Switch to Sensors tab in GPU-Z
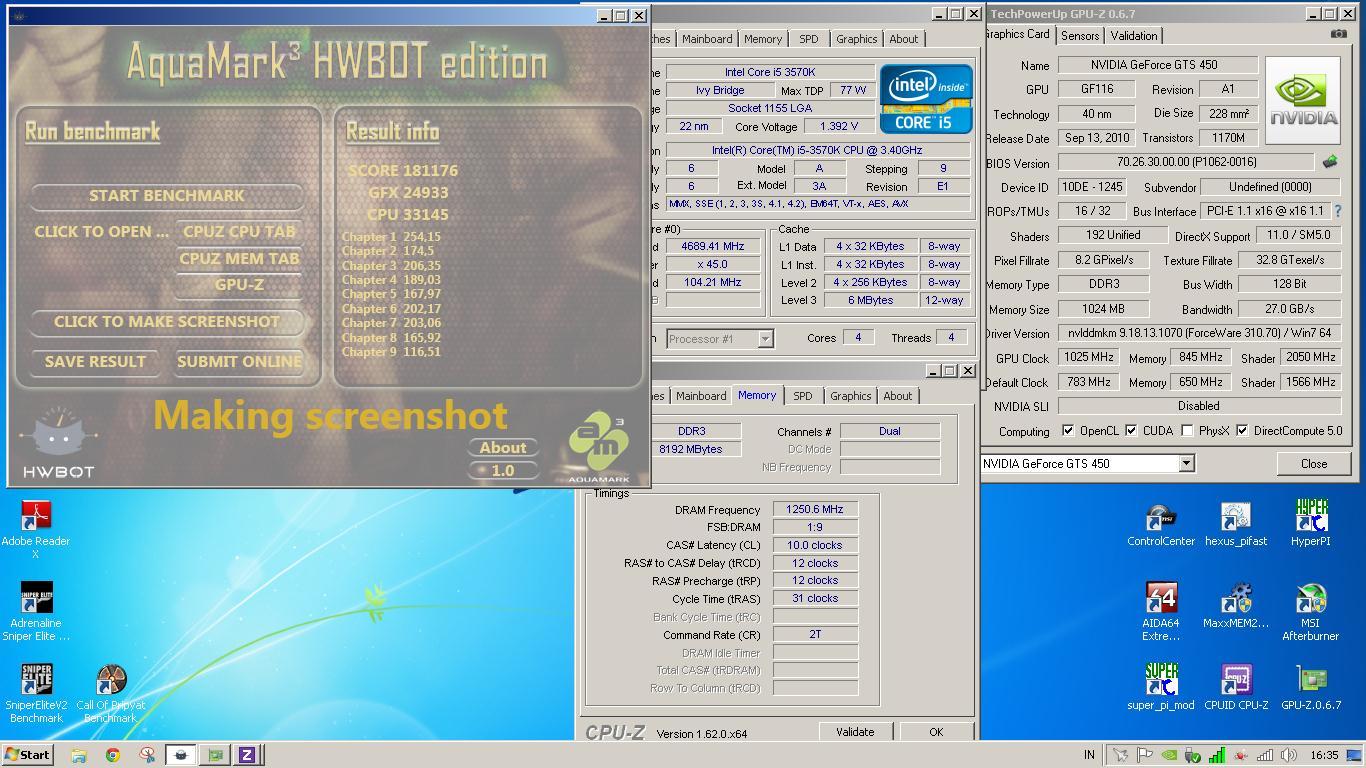Screen dimensions: 1366x768 click(1080, 36)
